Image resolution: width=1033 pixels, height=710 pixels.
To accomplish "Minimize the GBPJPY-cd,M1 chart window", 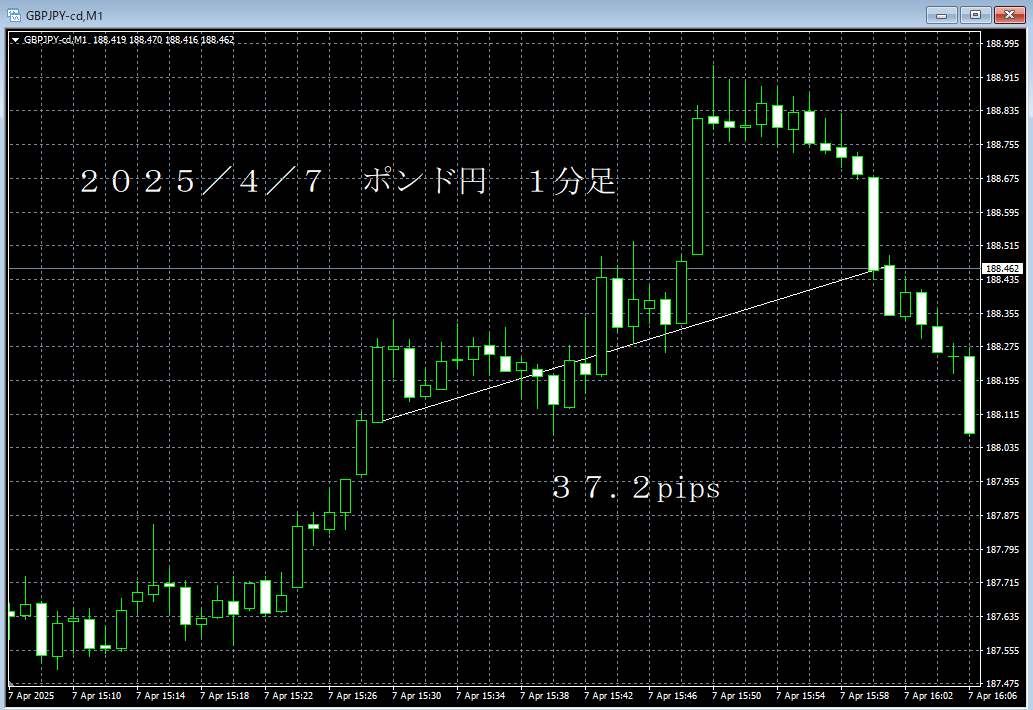I will coord(941,15).
